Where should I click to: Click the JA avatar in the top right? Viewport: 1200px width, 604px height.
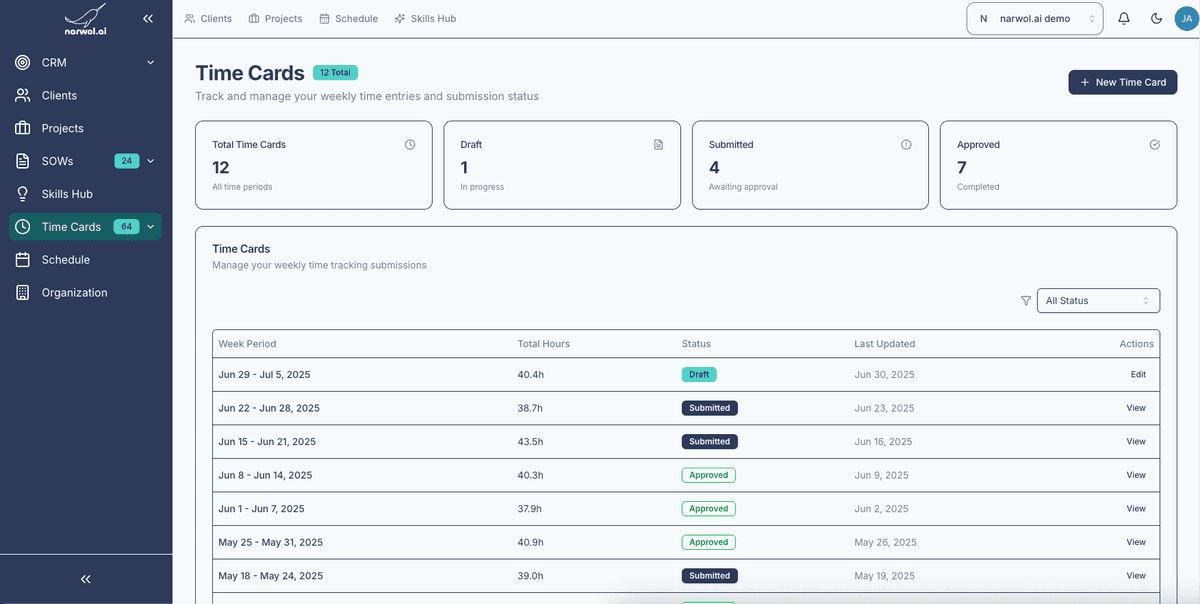pyautogui.click(x=1186, y=18)
